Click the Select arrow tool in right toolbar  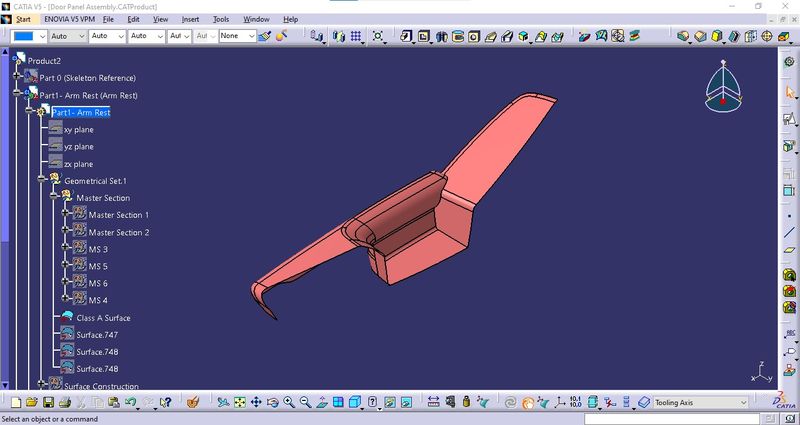pos(790,93)
